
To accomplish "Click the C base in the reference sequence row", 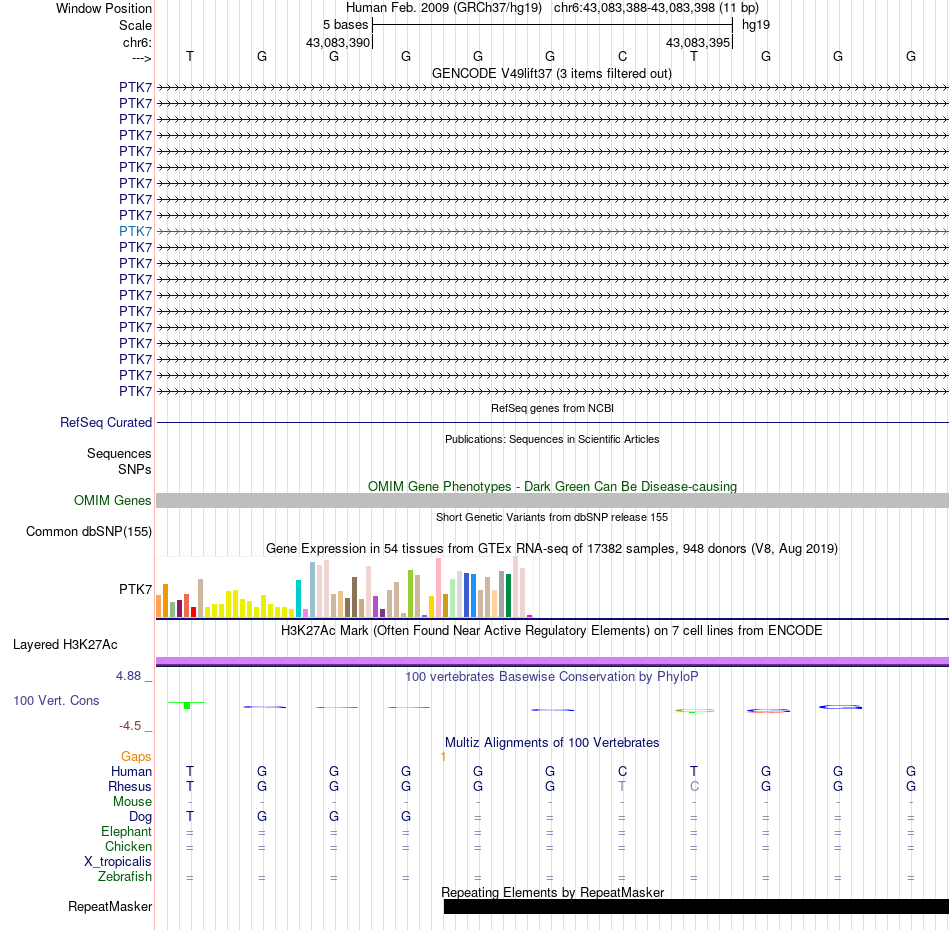I will coord(622,56).
